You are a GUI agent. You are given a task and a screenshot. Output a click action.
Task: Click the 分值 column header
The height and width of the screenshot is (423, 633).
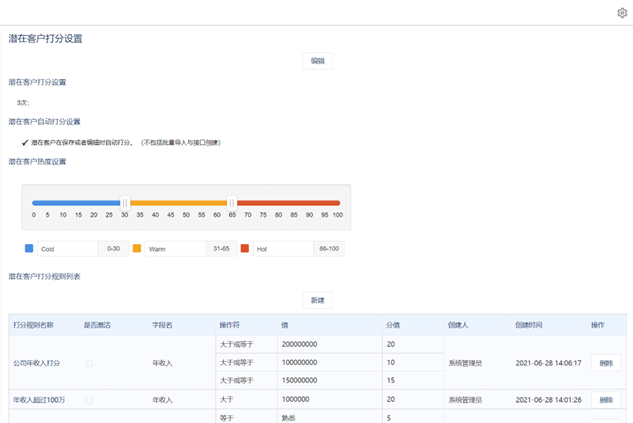[393, 325]
